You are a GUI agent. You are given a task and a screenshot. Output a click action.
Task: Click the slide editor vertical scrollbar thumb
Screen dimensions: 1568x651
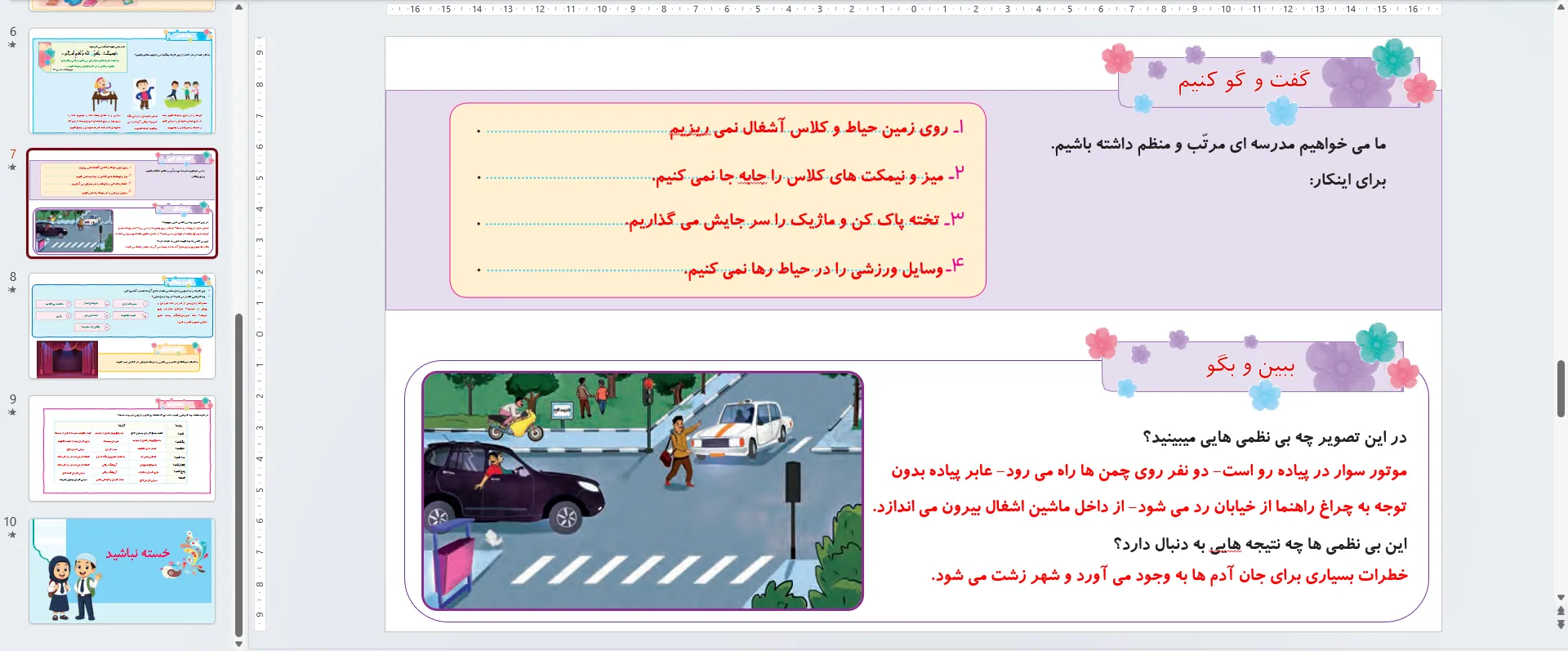pyautogui.click(x=1561, y=388)
